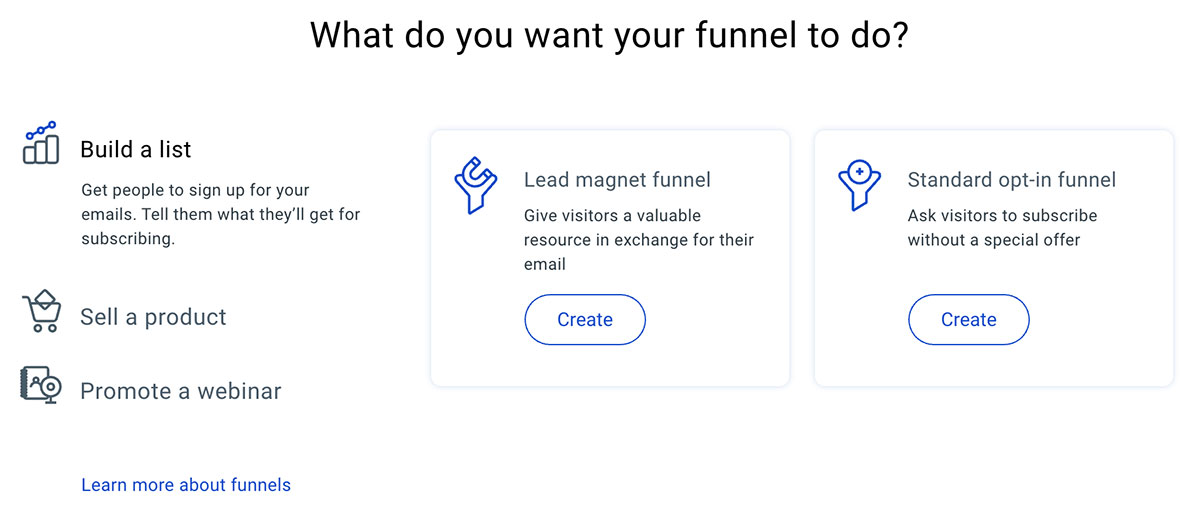Select the Sell a product option
The image size is (1200, 514).
[153, 317]
